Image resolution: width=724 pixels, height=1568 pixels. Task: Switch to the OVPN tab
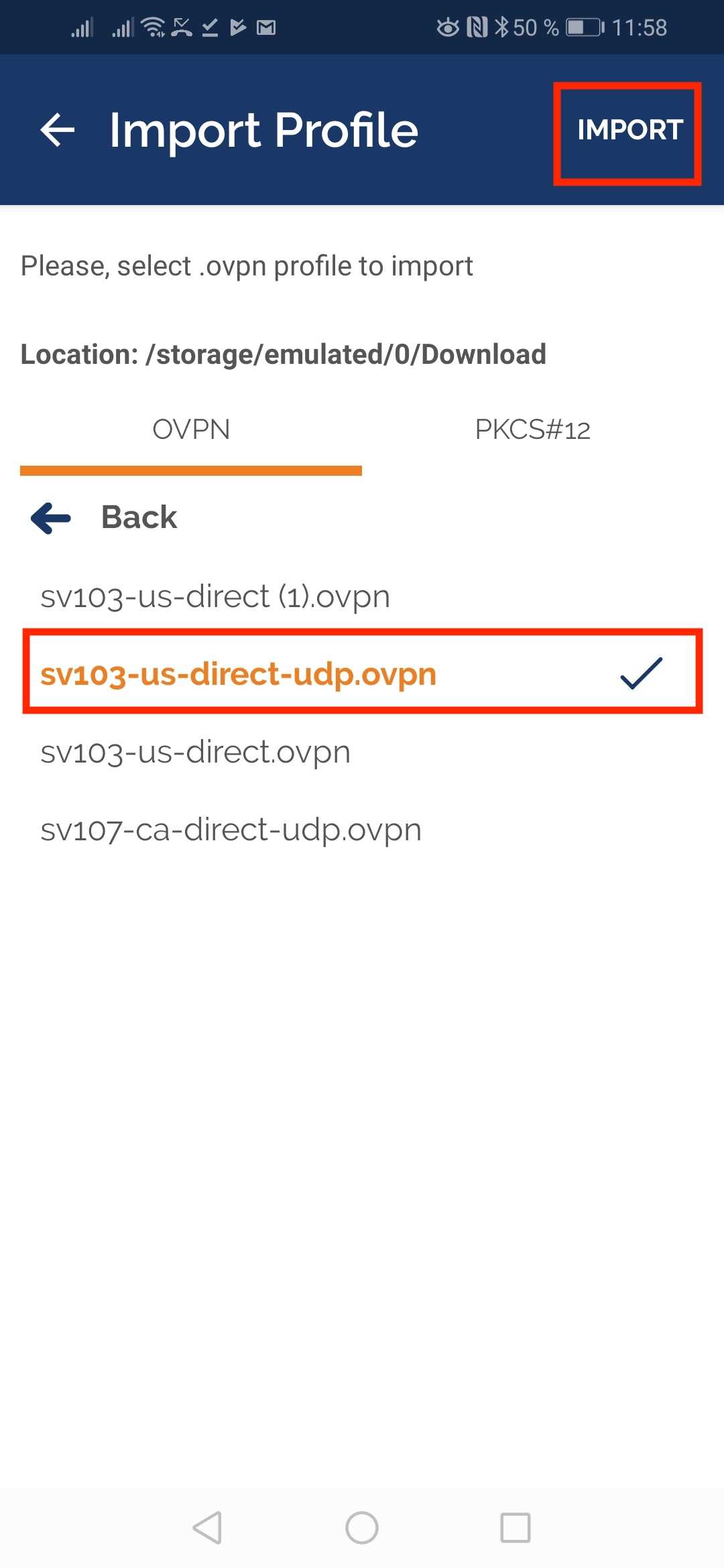(191, 430)
